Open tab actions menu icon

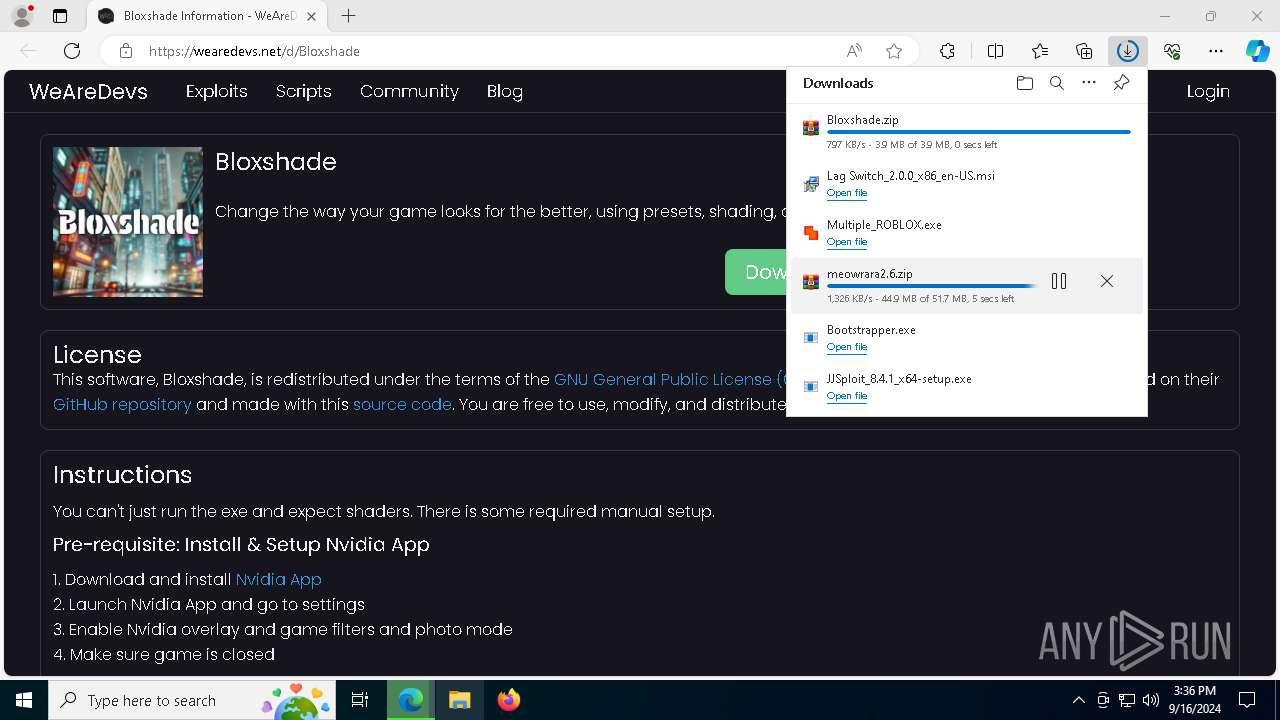[x=60, y=16]
